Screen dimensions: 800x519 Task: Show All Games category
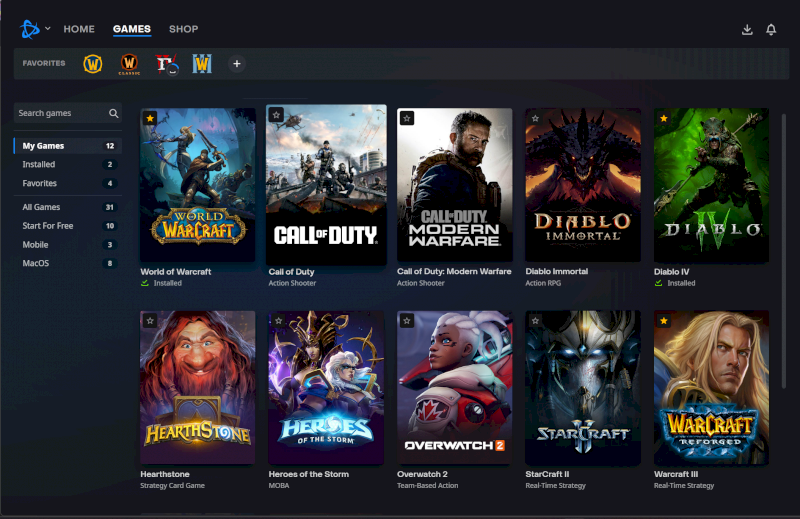point(68,207)
